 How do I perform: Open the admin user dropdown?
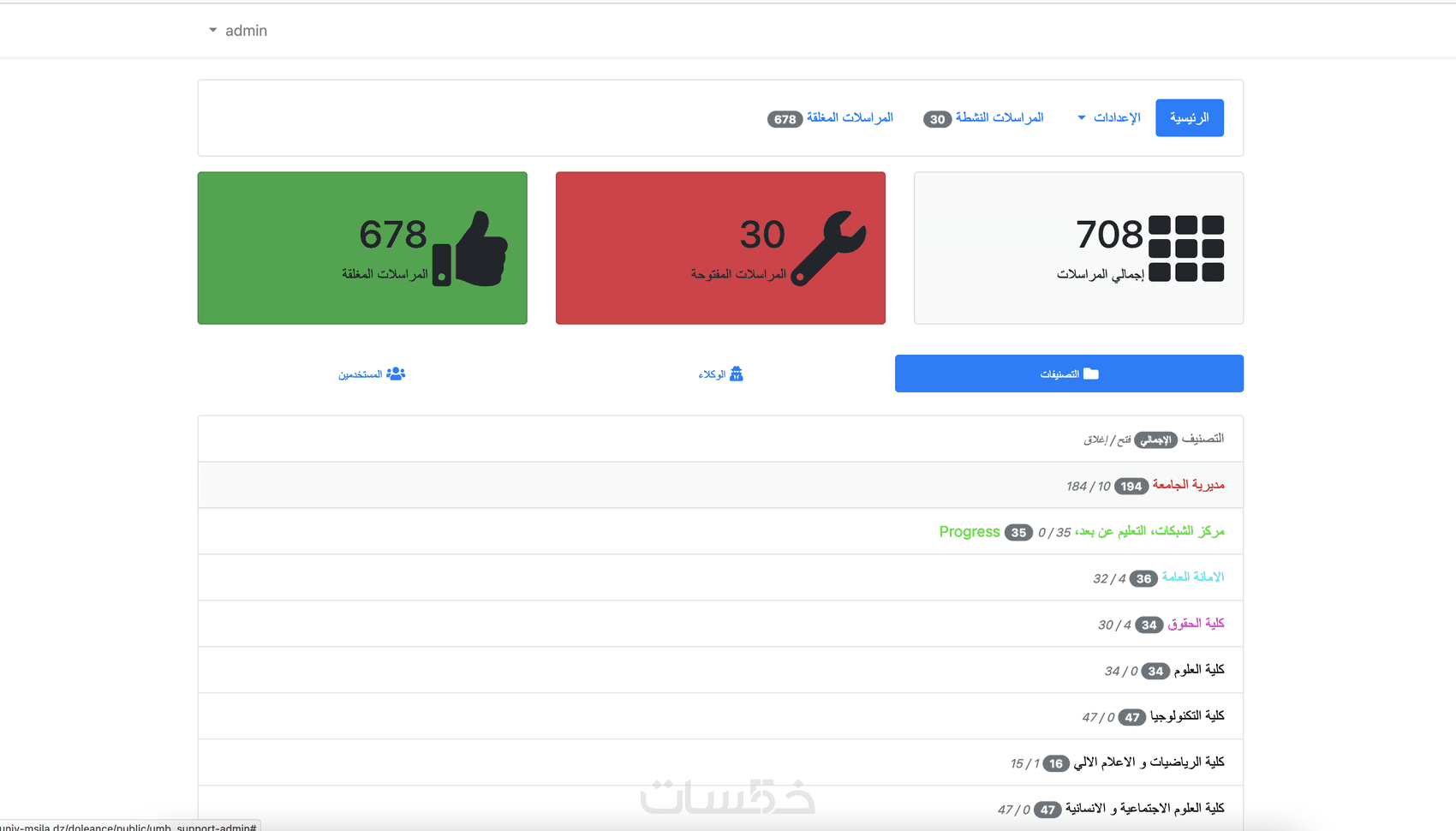238,31
